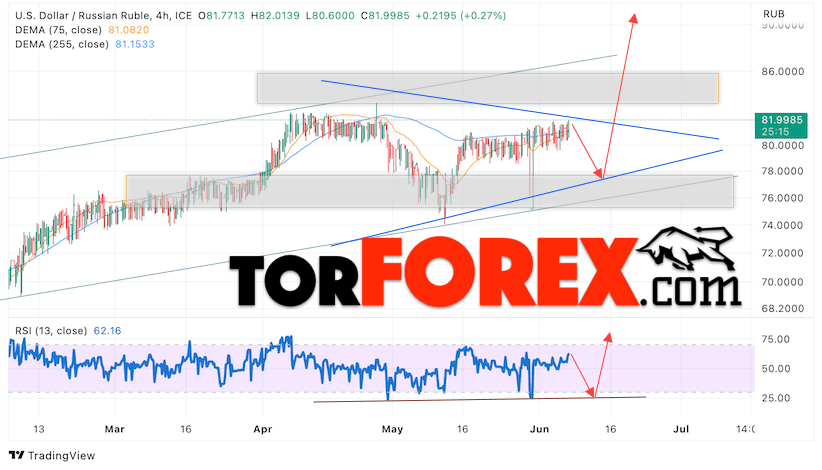Click the 70.0000 price axis label
This screenshot has height=470, width=822.
point(783,282)
